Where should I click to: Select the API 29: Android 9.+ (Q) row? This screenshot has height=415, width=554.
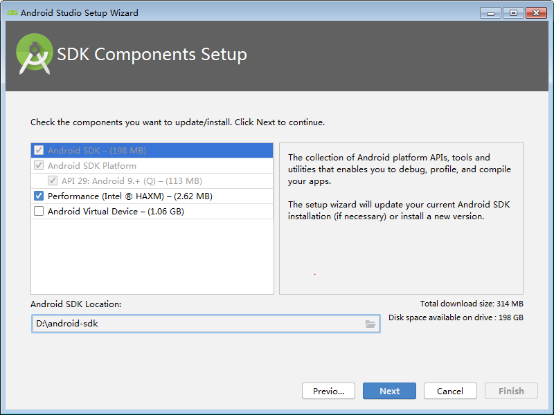152,181
